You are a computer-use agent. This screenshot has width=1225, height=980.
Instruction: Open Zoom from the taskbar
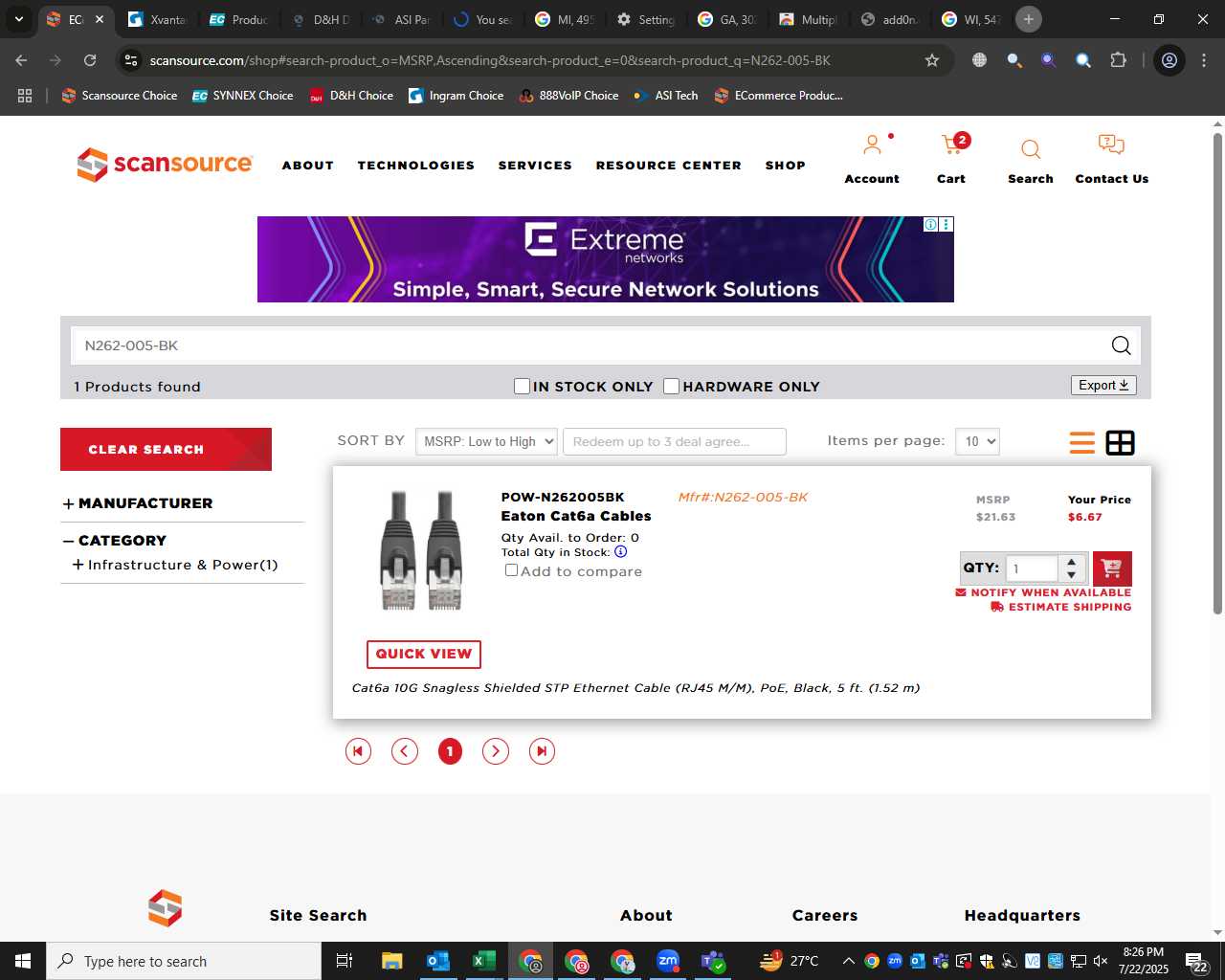[x=668, y=961]
